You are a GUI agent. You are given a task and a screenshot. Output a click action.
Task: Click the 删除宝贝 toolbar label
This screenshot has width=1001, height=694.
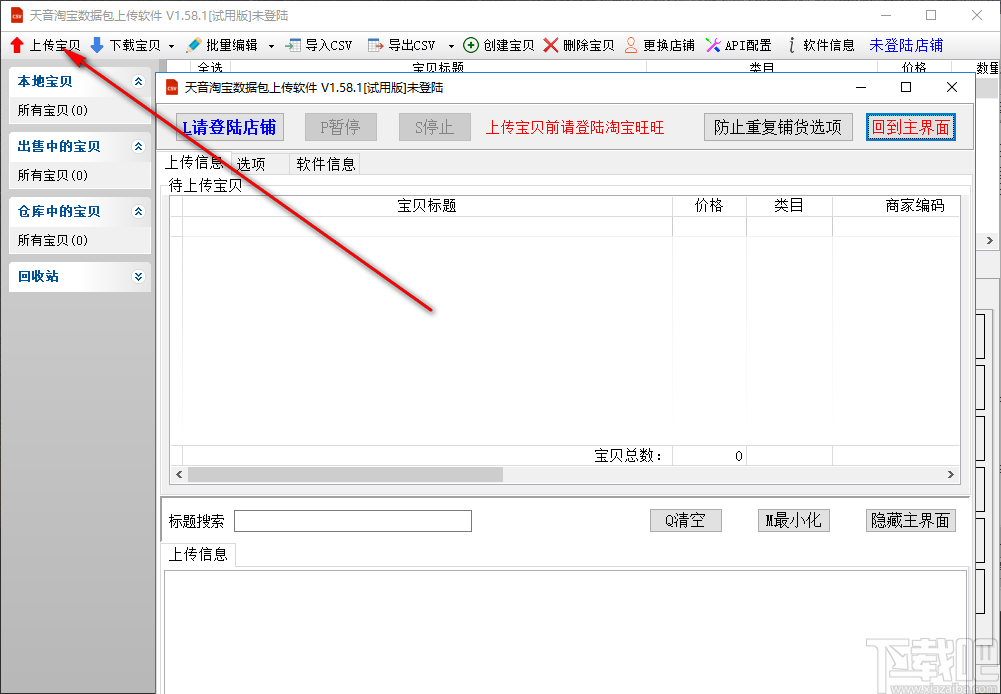[x=589, y=45]
